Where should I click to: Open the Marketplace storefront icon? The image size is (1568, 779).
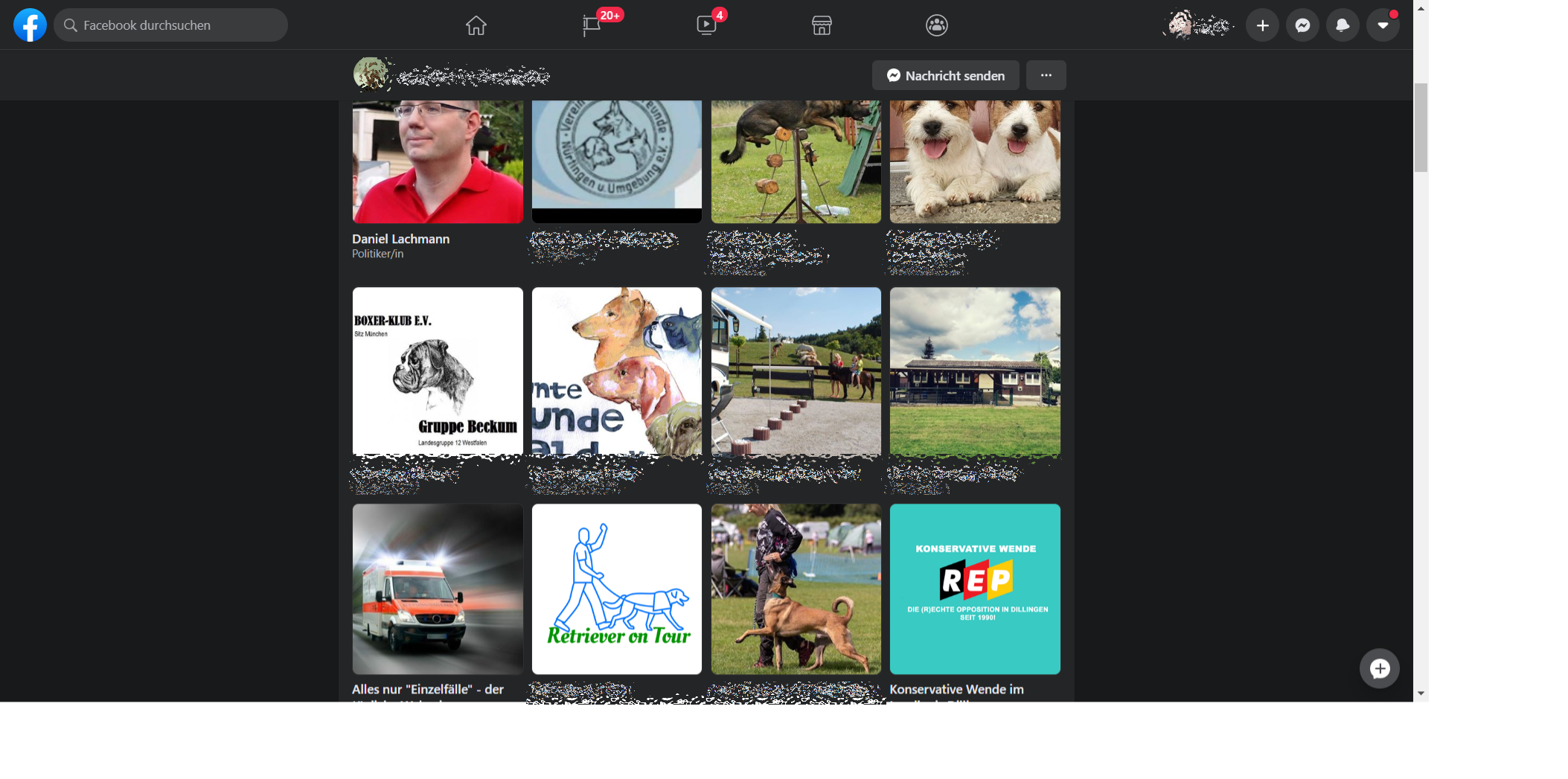pyautogui.click(x=822, y=25)
